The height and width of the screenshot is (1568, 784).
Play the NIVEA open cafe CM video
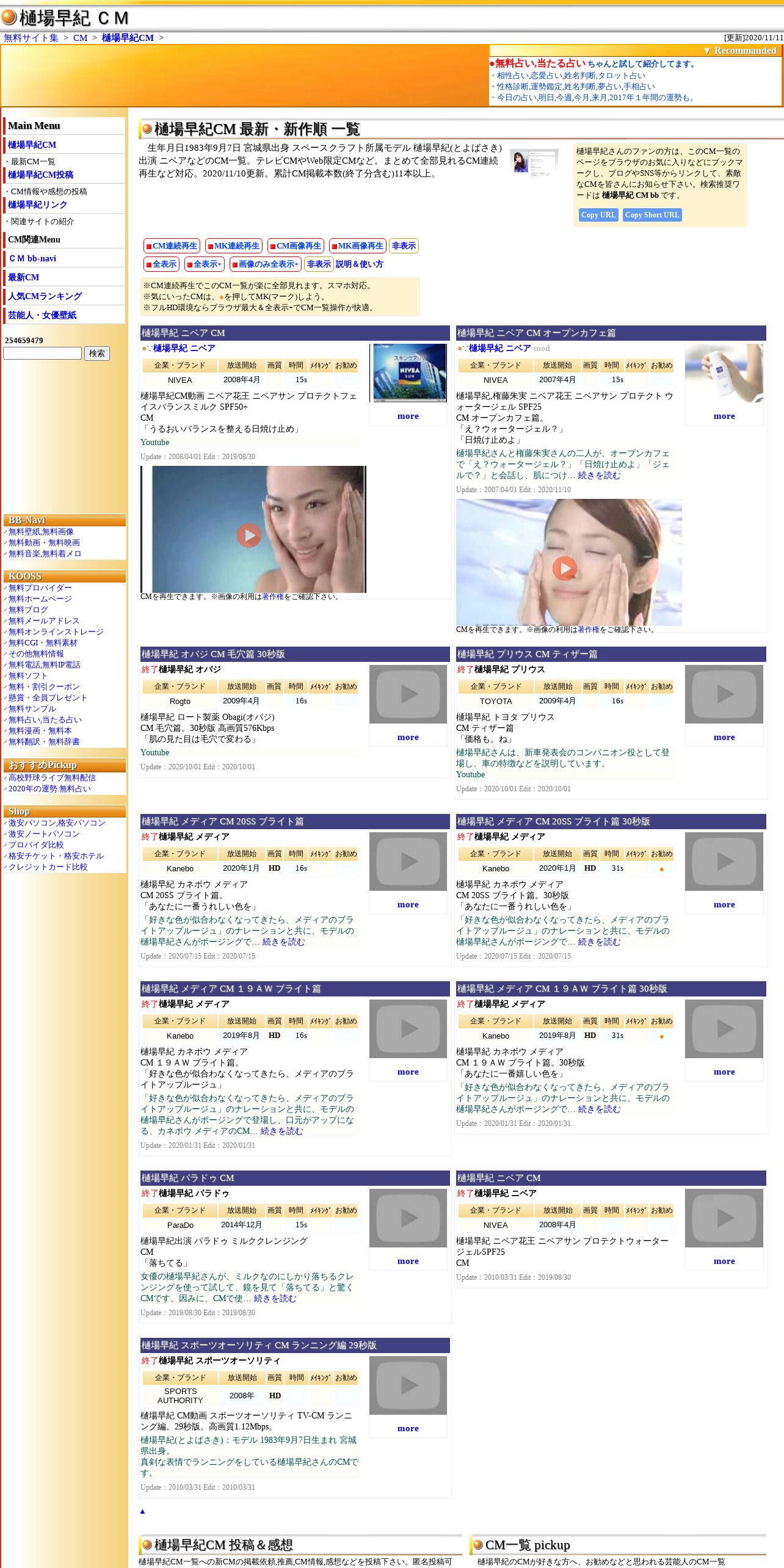(x=565, y=568)
